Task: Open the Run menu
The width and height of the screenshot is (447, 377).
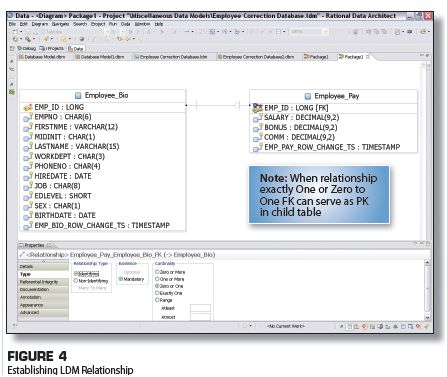Action: (113, 24)
